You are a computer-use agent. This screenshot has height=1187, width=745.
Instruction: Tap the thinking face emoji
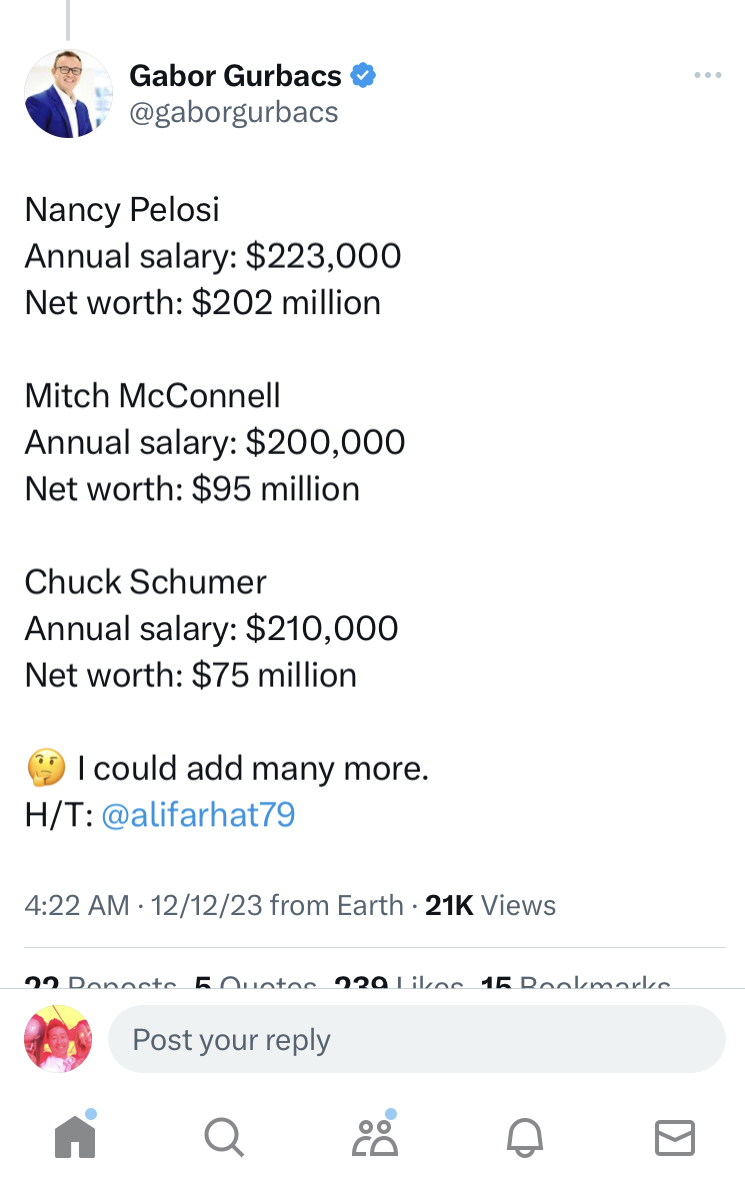[x=45, y=768]
